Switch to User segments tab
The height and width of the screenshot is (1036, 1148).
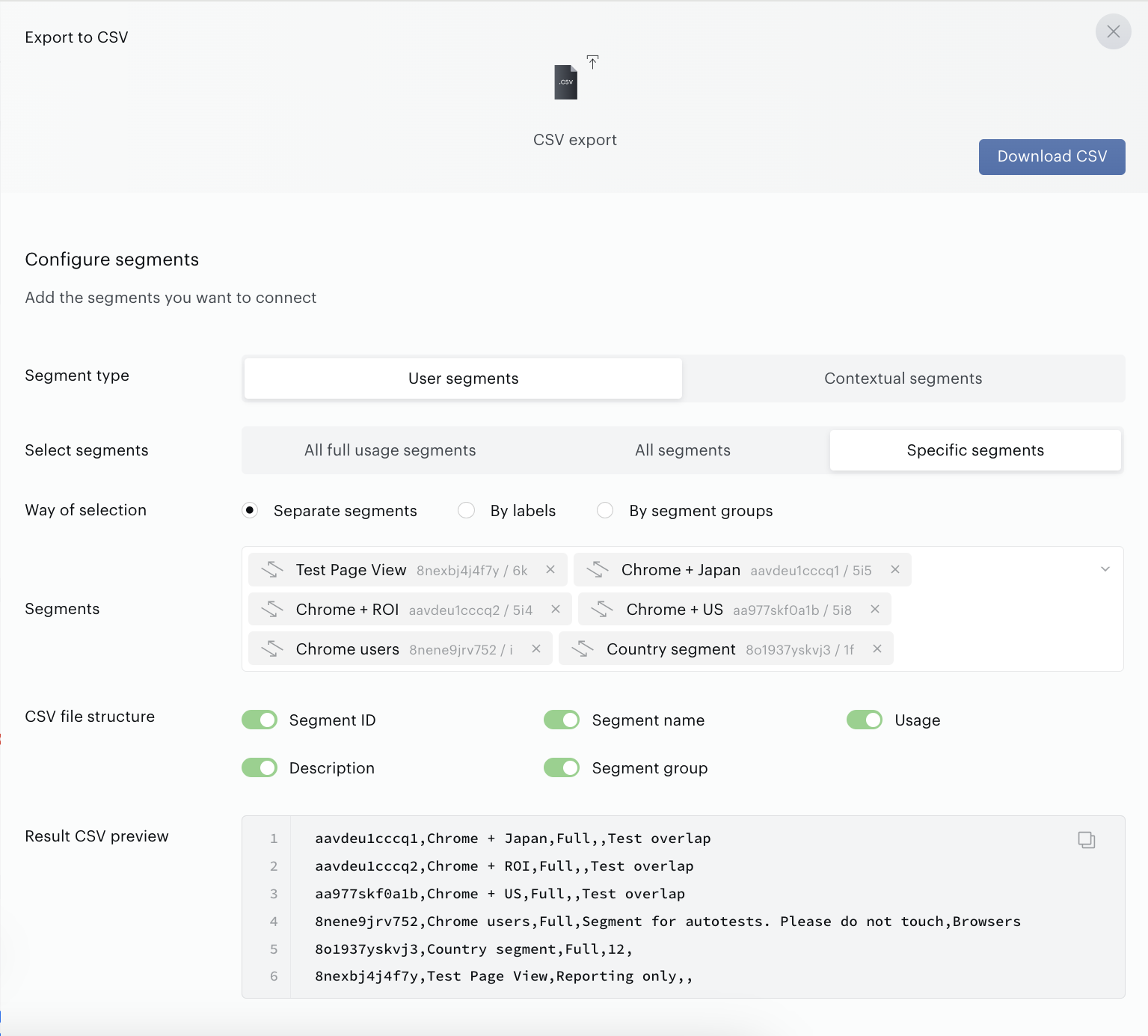tap(463, 378)
